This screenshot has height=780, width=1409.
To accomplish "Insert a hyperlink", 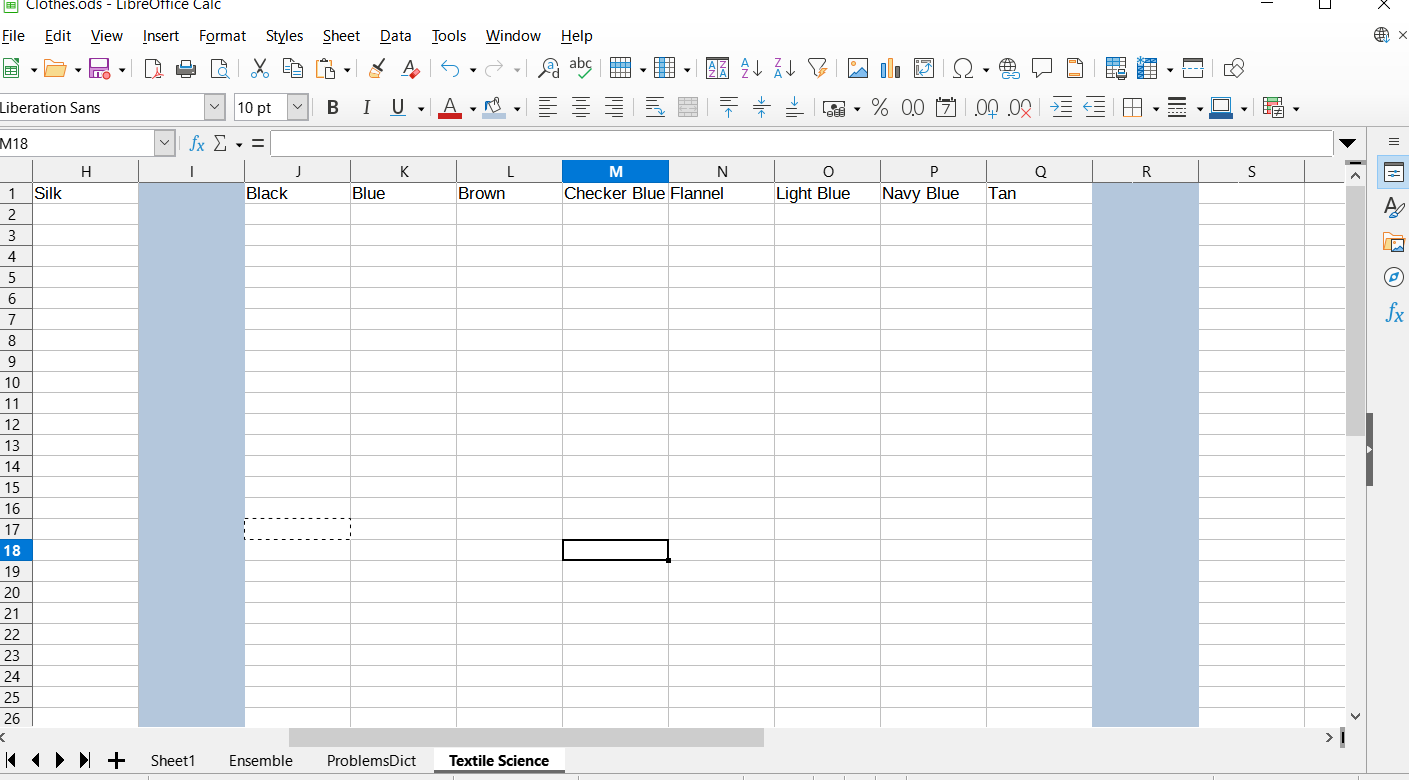I will (1009, 68).
